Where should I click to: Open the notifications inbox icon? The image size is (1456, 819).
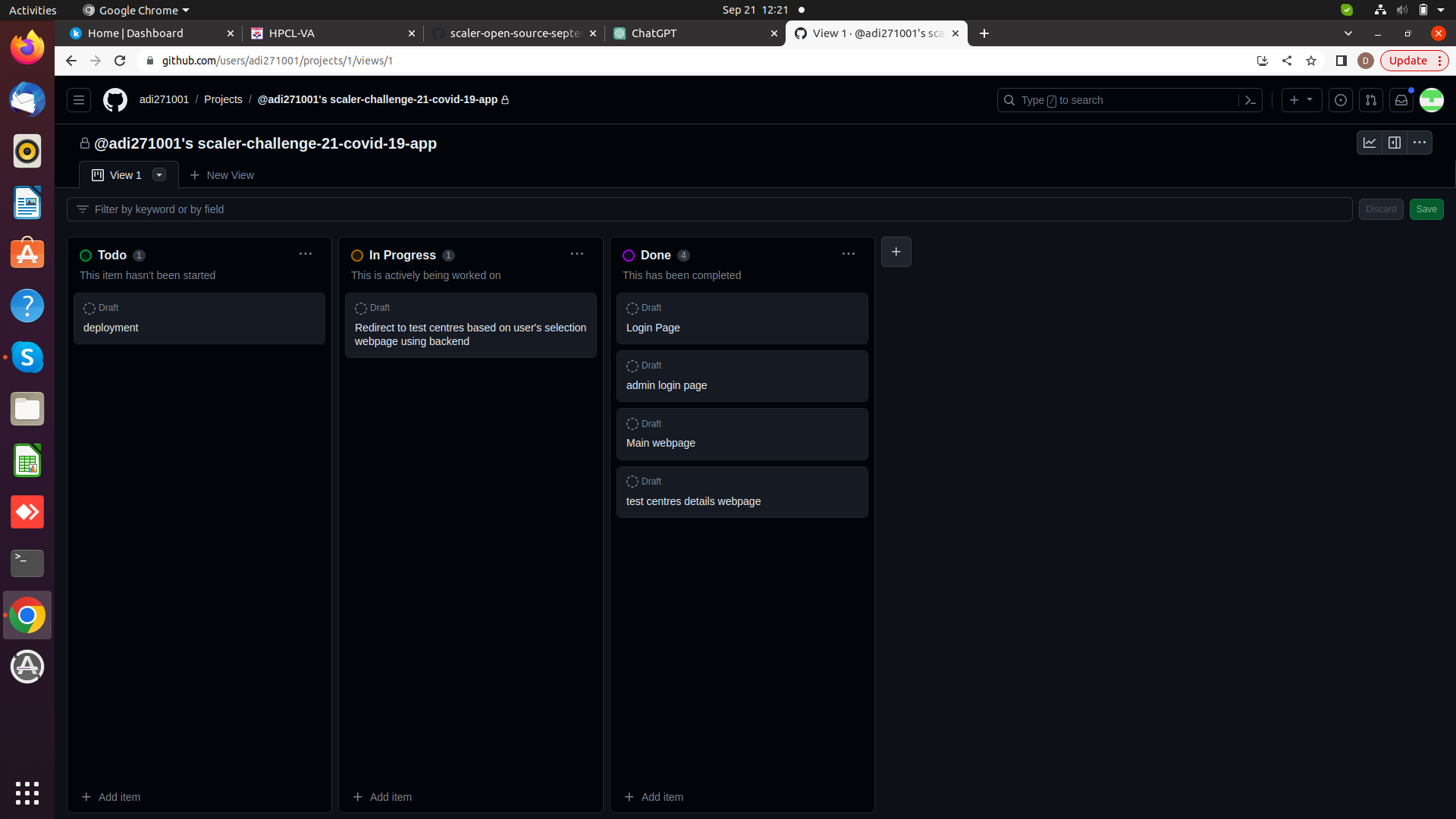coord(1401,100)
